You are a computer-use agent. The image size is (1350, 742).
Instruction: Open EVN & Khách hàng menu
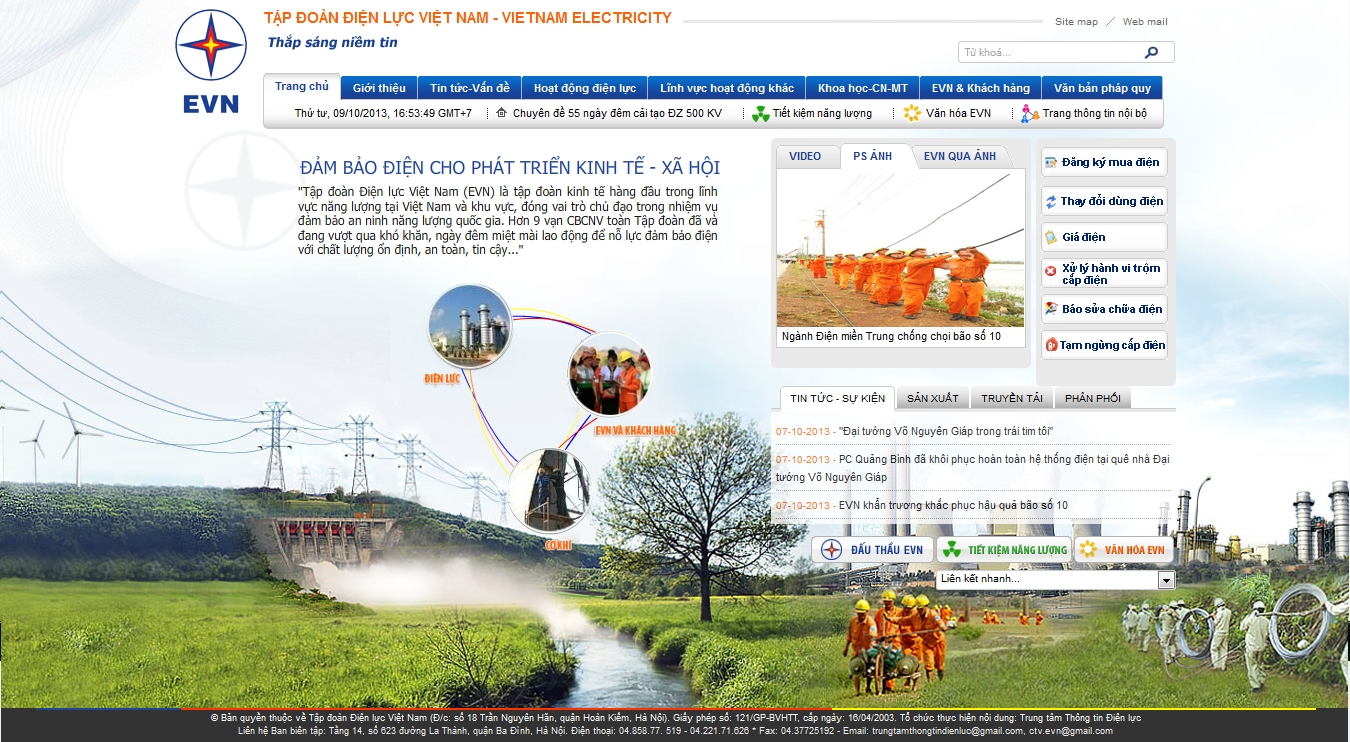pos(980,88)
